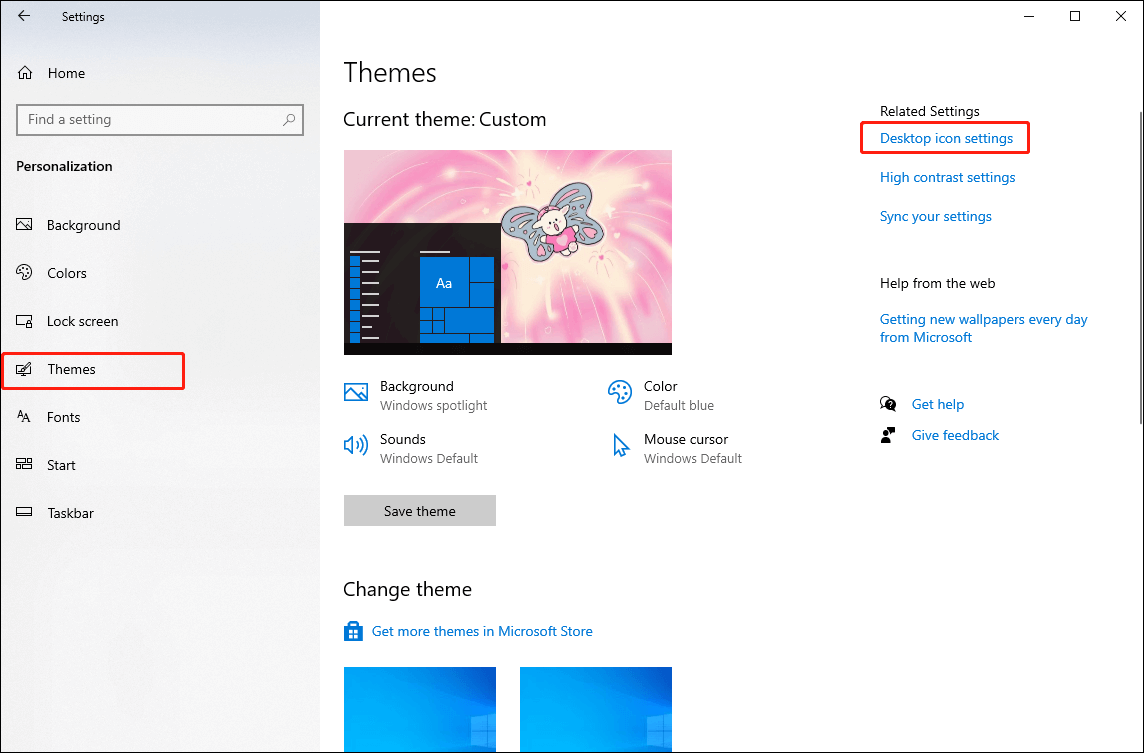
Task: Click the Background picture icon in sidebar
Action: tap(24, 225)
